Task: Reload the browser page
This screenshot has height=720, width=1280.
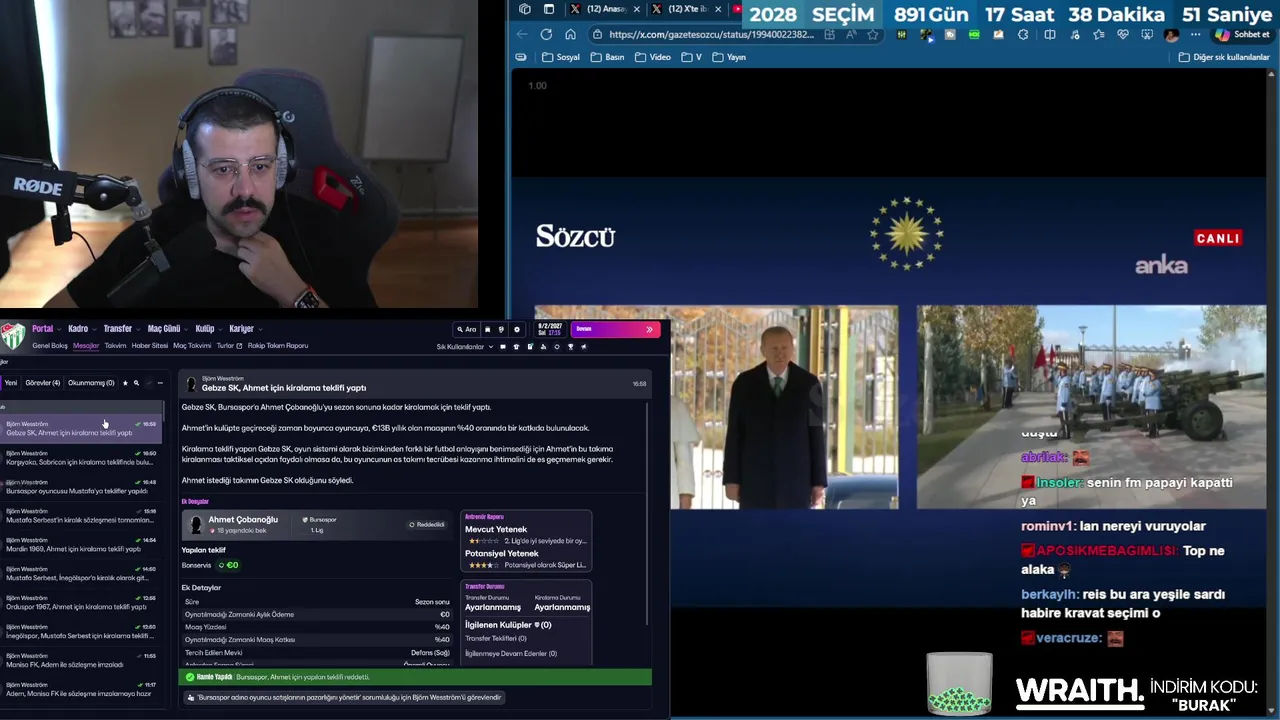Action: coord(546,34)
